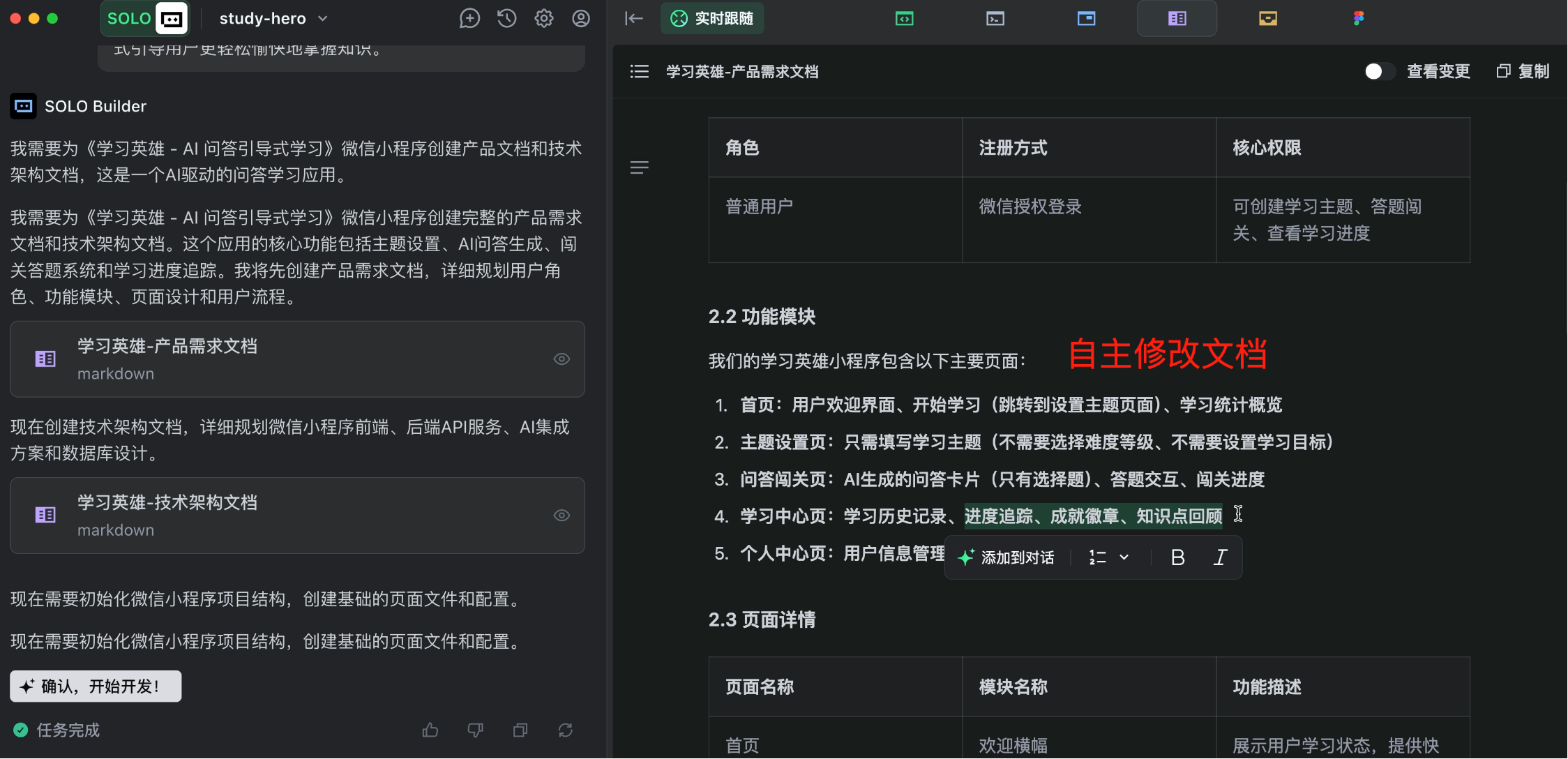This screenshot has height=759, width=1568.
Task: Click thumbs up feedback icon
Action: pyautogui.click(x=430, y=730)
